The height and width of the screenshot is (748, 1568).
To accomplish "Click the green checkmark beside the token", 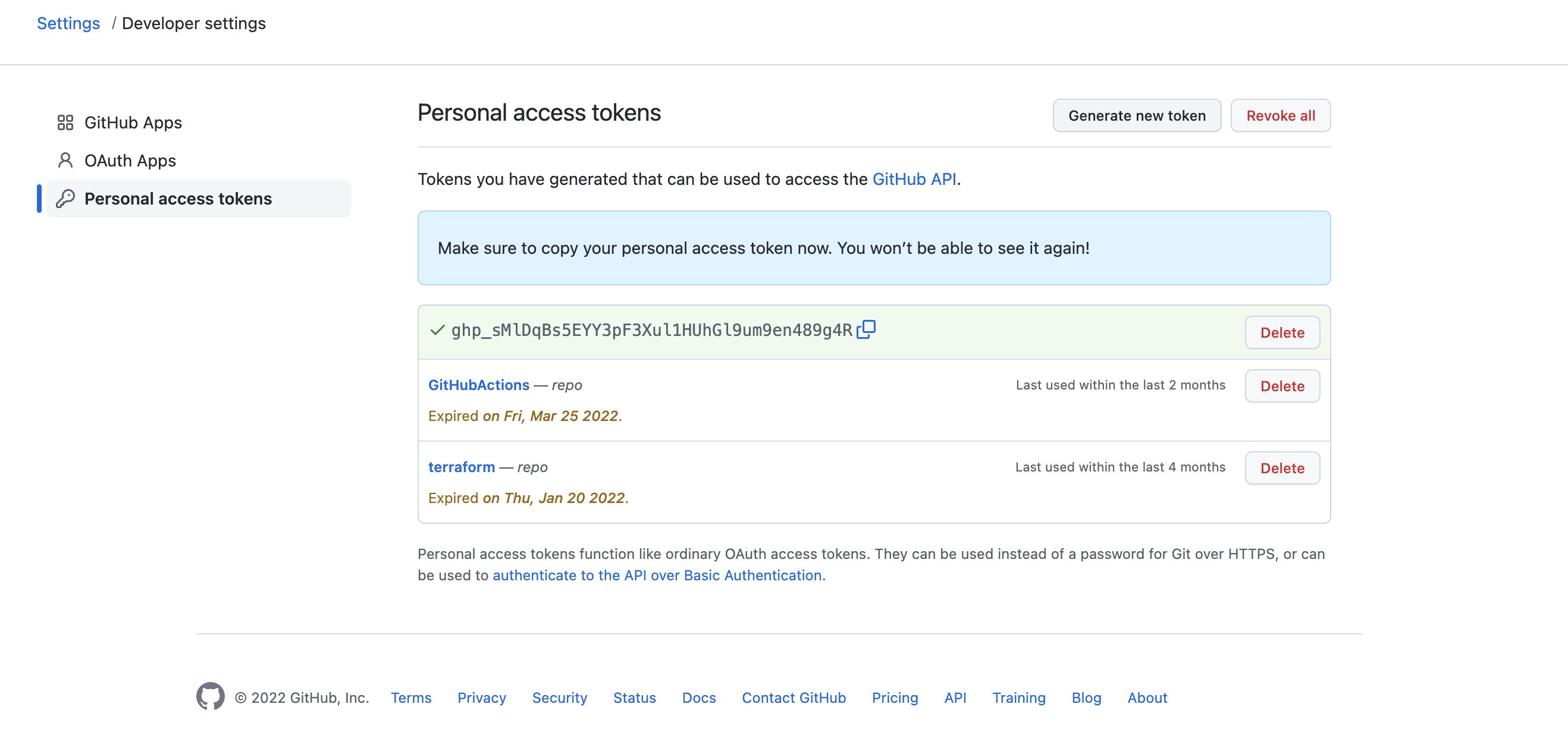I will [437, 330].
